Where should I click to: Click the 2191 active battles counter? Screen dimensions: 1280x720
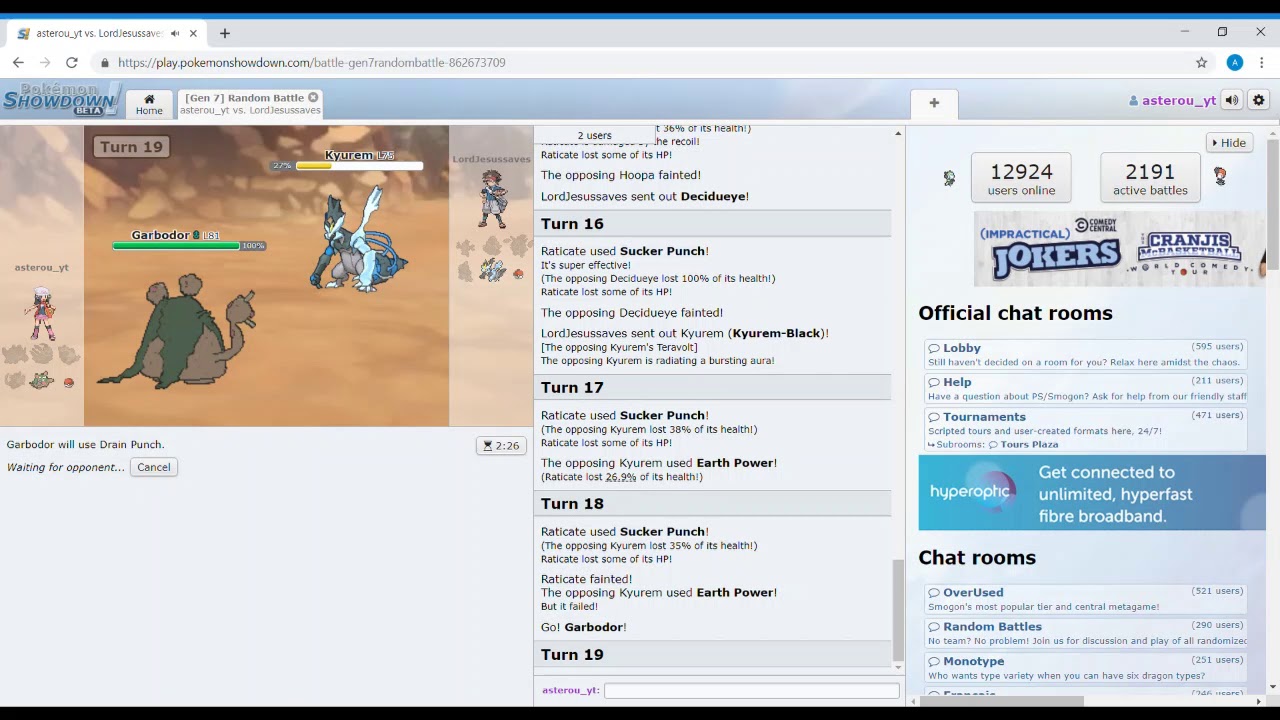(1150, 178)
